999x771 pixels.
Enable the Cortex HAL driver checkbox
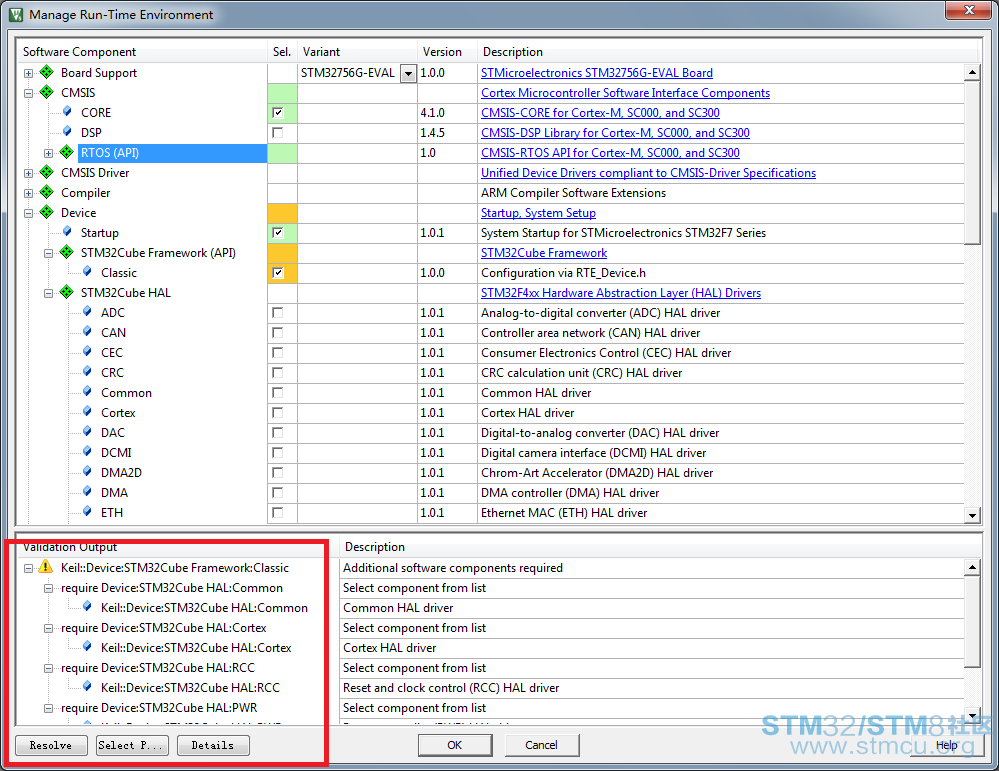point(278,413)
